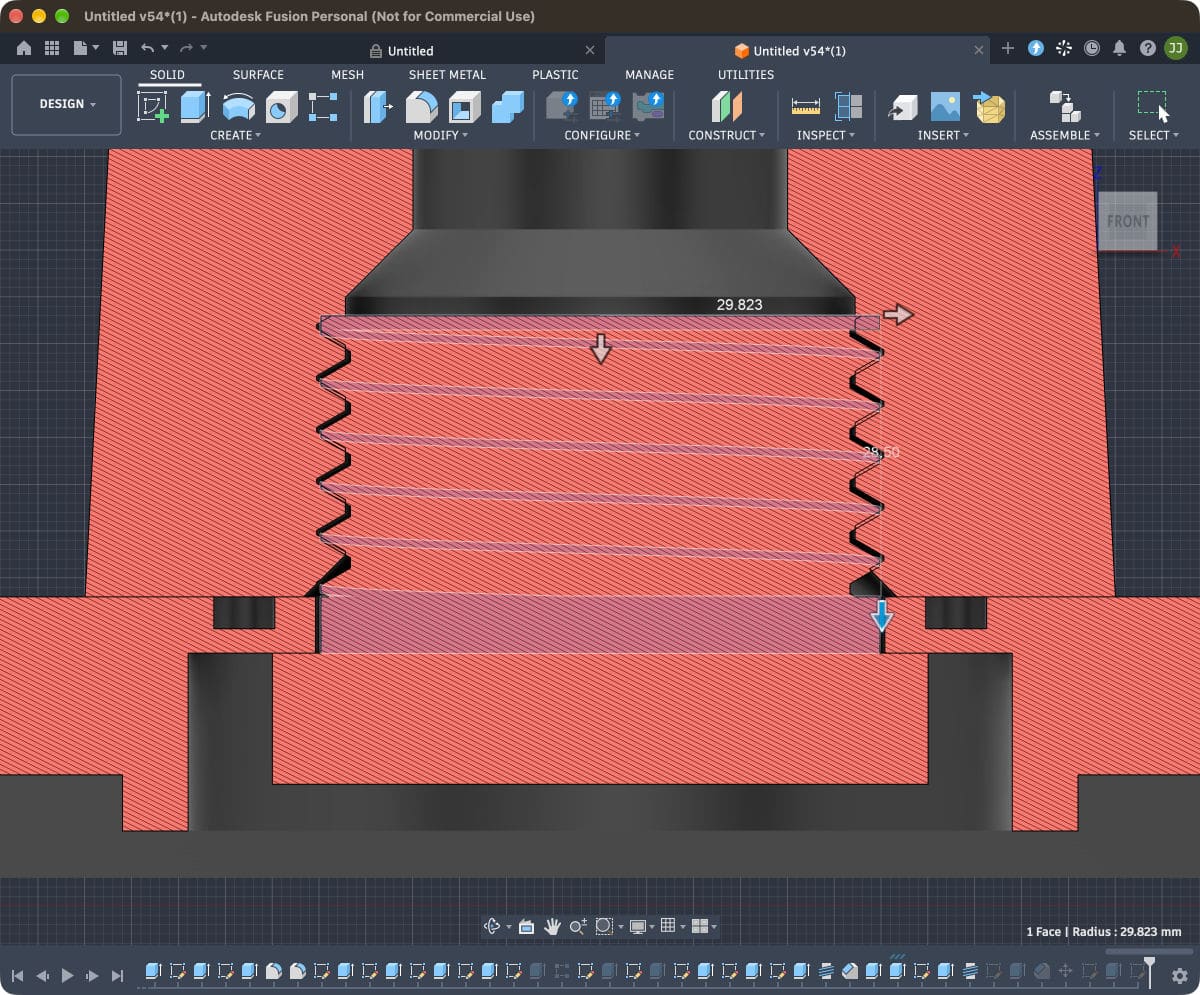Click the Save disk icon

coord(119,47)
